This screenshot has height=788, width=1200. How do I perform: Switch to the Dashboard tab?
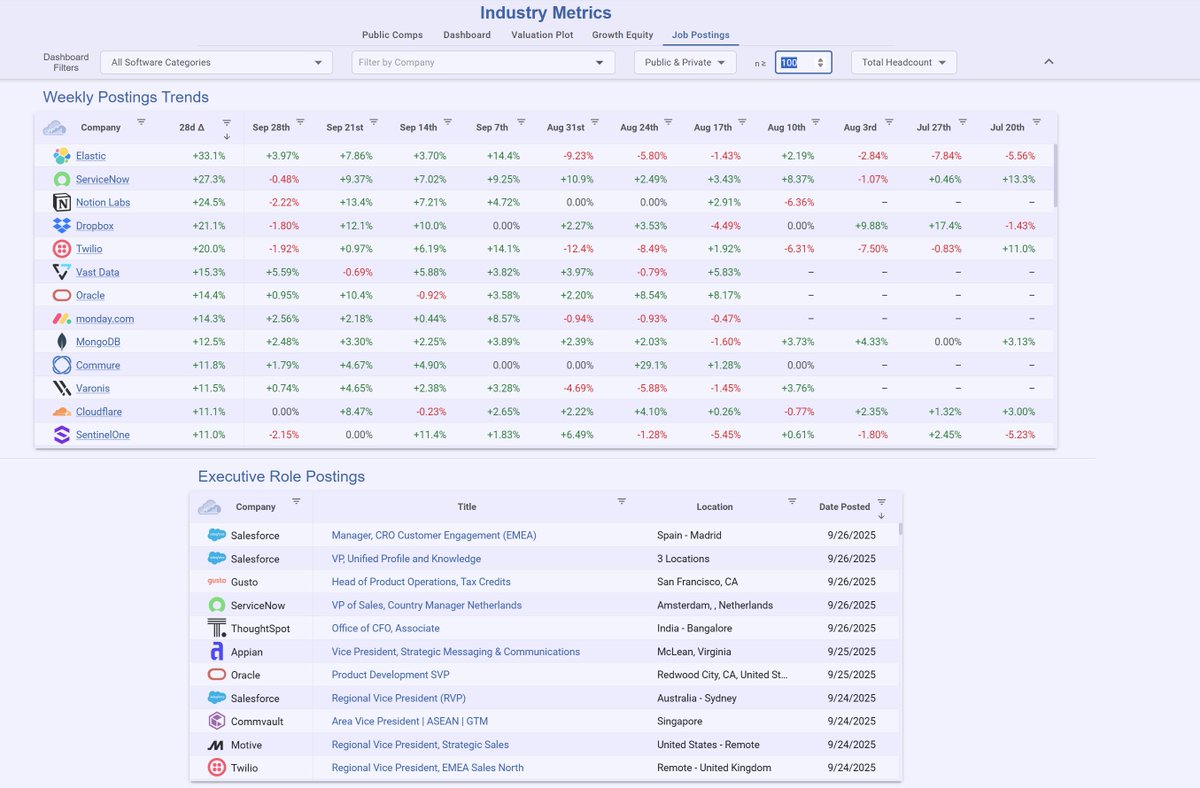(x=466, y=34)
